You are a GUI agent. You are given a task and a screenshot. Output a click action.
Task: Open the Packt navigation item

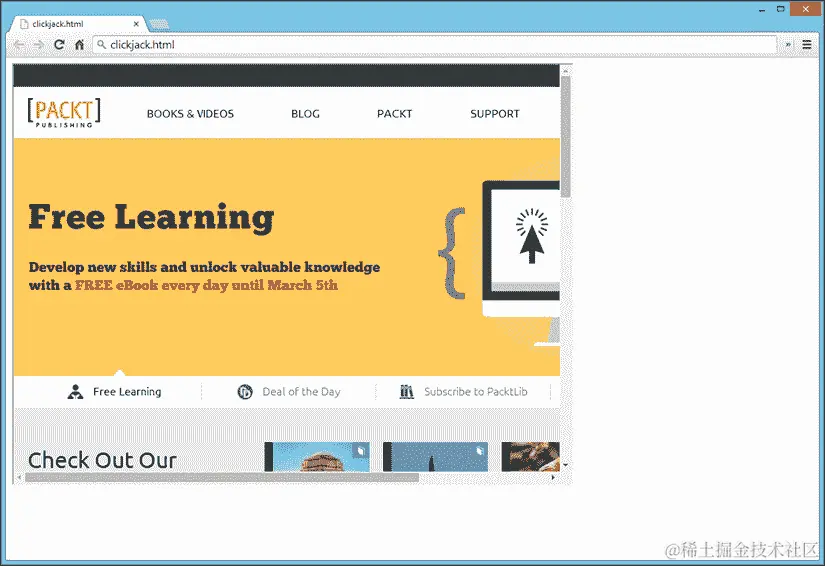[394, 114]
